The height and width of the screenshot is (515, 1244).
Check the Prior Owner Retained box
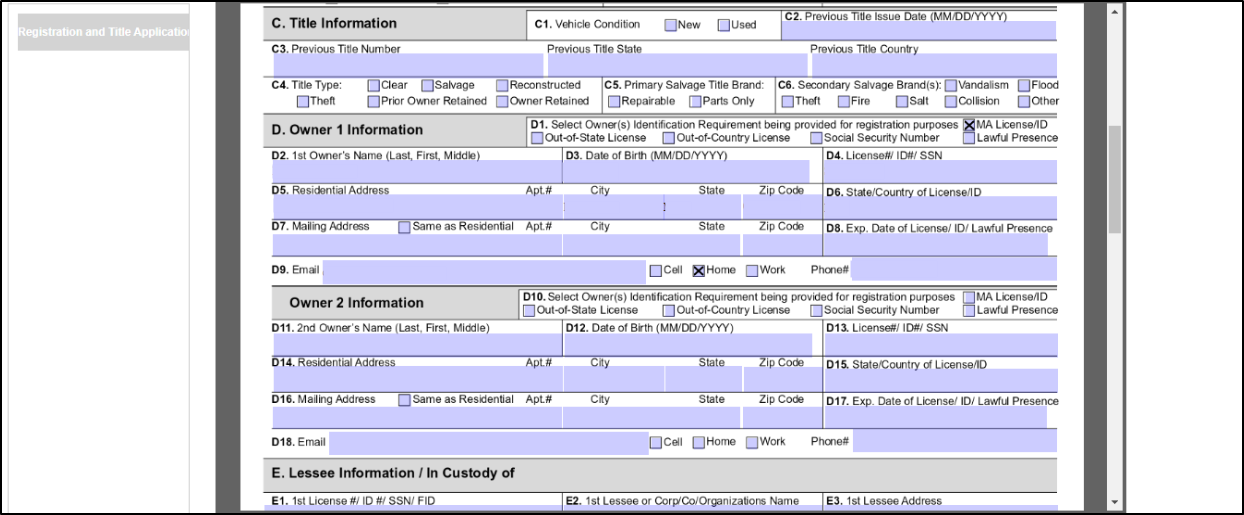[373, 101]
